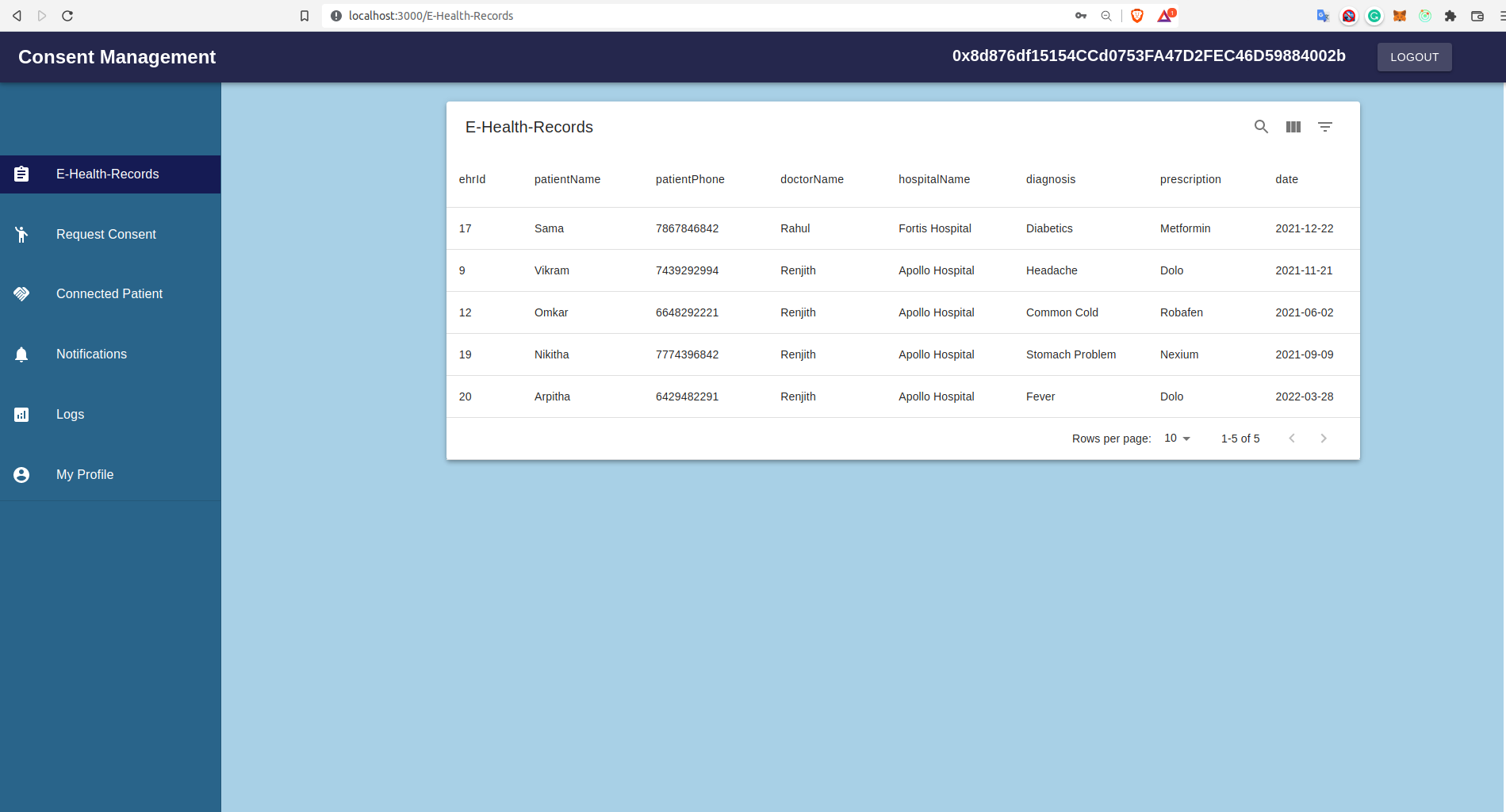Image resolution: width=1506 pixels, height=812 pixels.
Task: Open the Extensions puzzle piece icon
Action: coord(1450,16)
